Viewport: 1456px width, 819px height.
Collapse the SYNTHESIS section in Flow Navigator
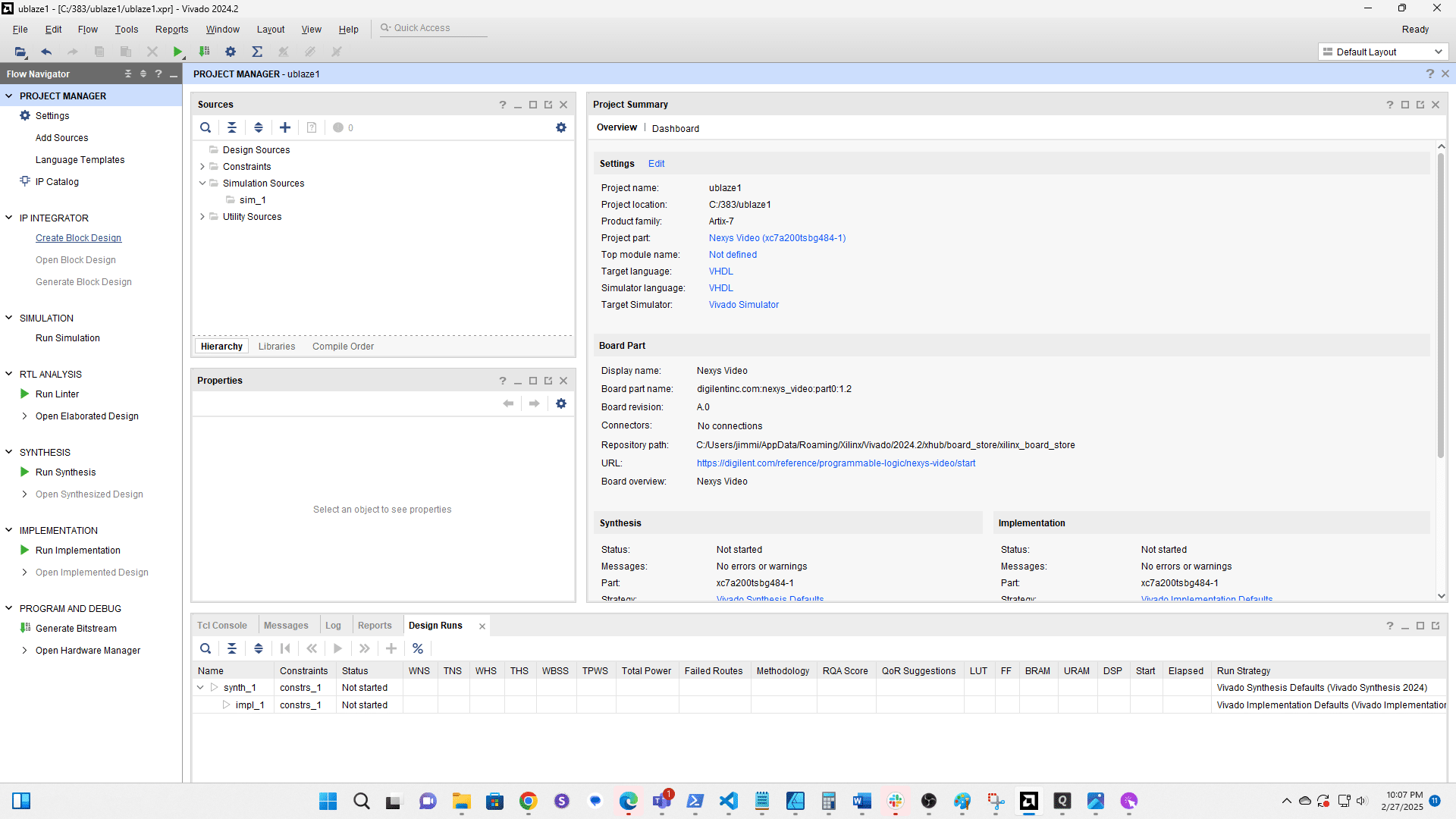[9, 452]
